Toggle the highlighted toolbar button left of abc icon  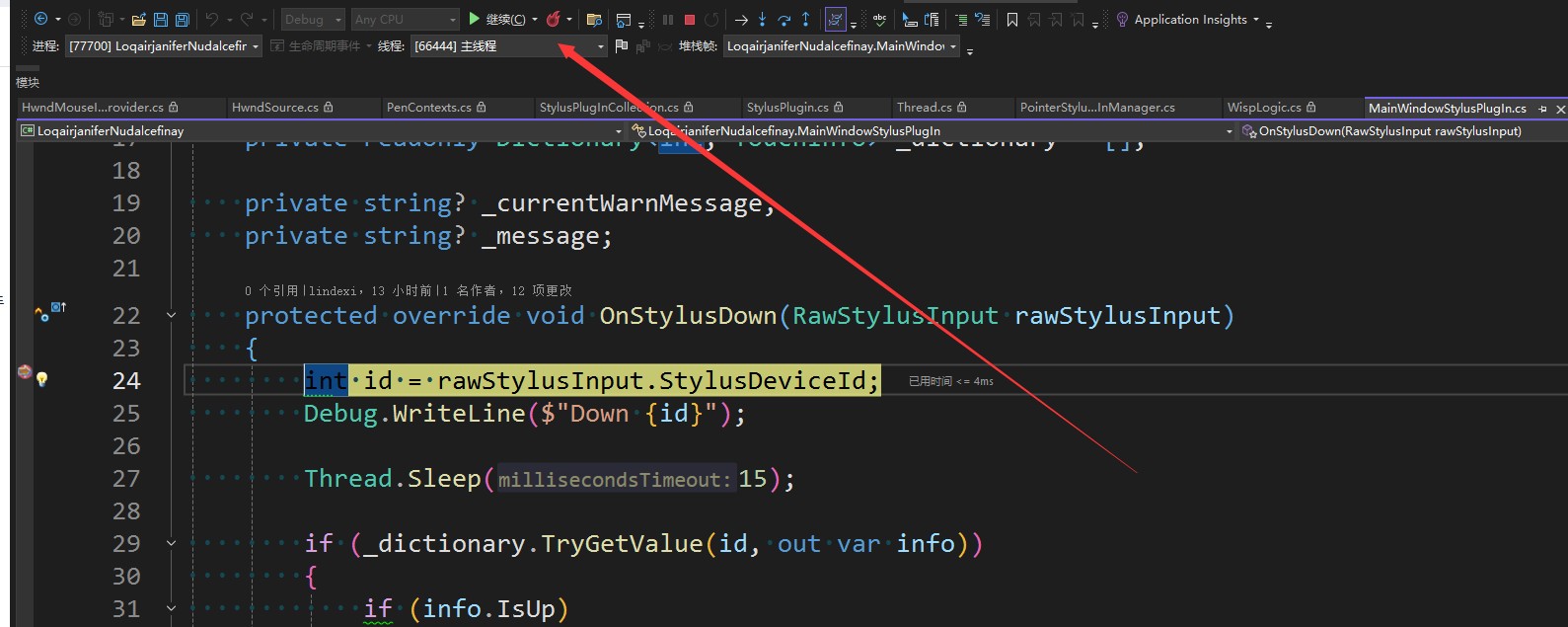[x=835, y=20]
